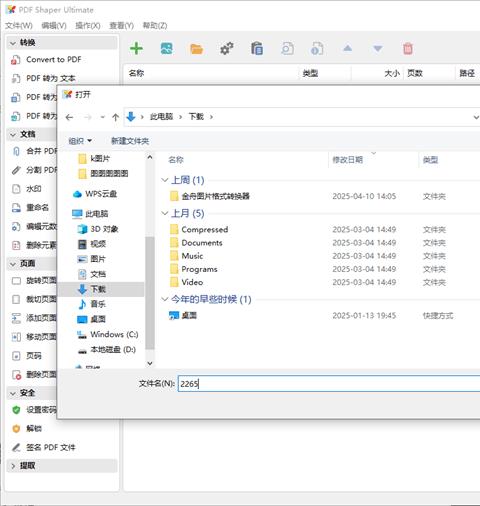The width and height of the screenshot is (480, 506).
Task: Collapse the 文档 sidebar section
Action: pos(13,135)
